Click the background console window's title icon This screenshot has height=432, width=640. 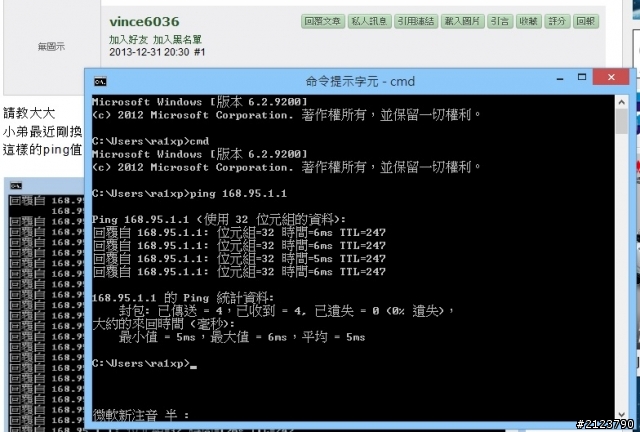coord(16,186)
